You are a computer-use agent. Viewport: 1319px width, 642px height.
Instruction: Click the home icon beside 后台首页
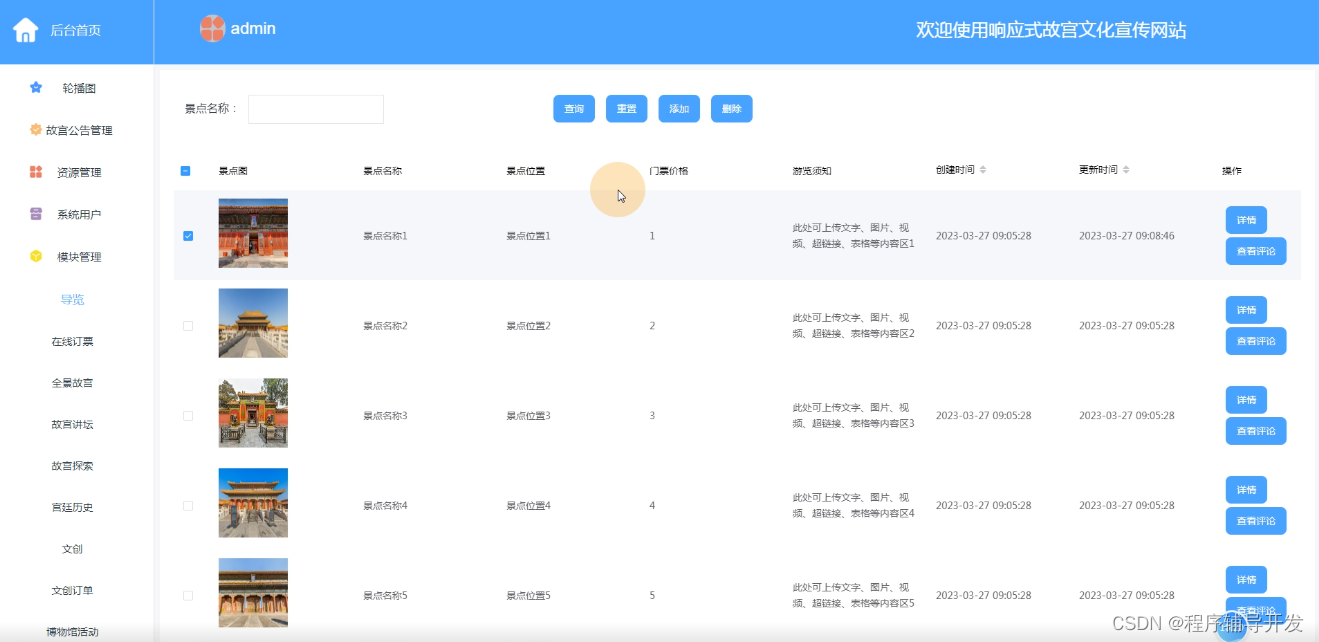(25, 30)
